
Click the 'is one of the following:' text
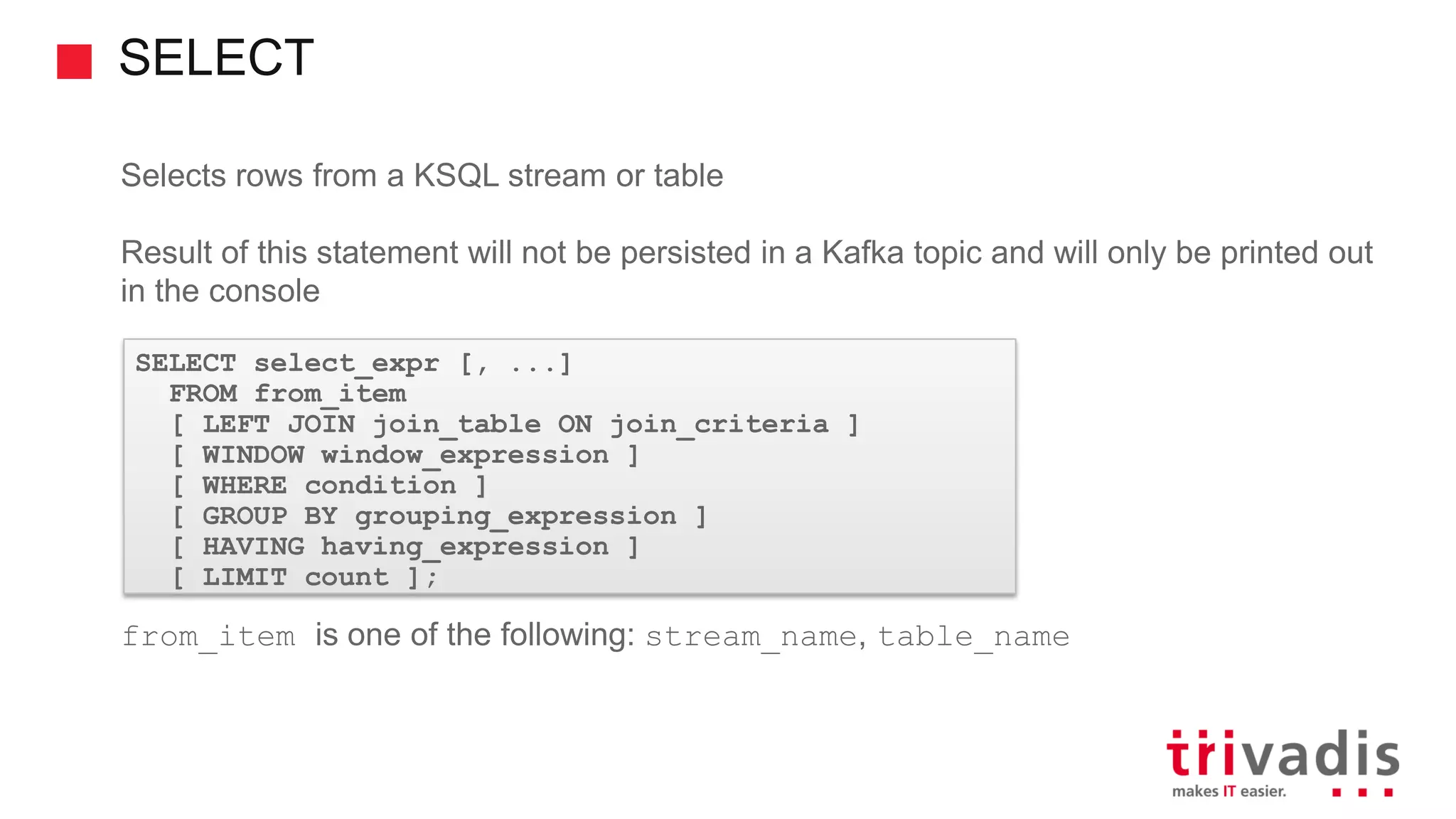click(474, 635)
